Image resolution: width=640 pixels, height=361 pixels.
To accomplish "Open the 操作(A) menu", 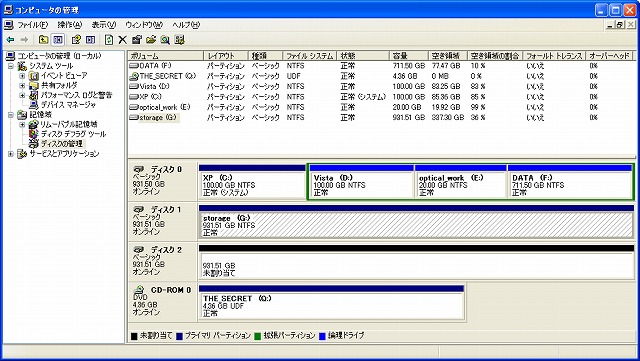I will pyautogui.click(x=70, y=25).
